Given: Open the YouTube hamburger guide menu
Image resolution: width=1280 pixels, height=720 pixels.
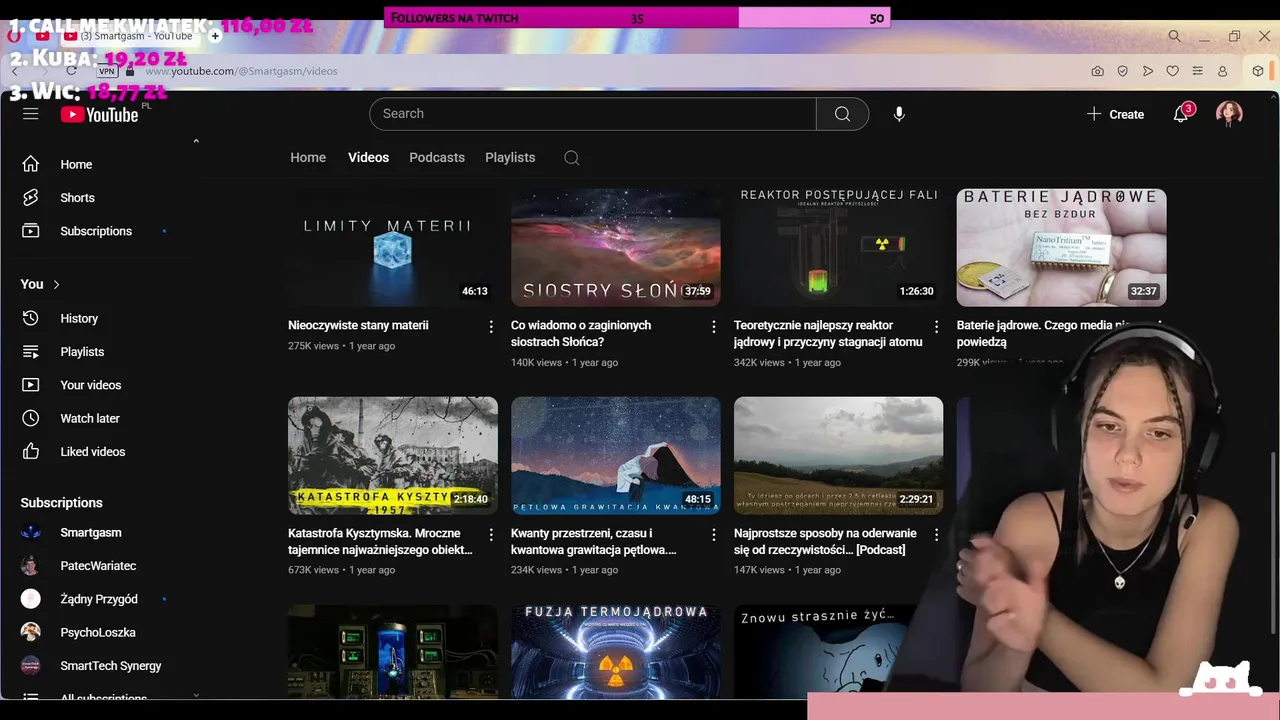Looking at the screenshot, I should pyautogui.click(x=31, y=114).
